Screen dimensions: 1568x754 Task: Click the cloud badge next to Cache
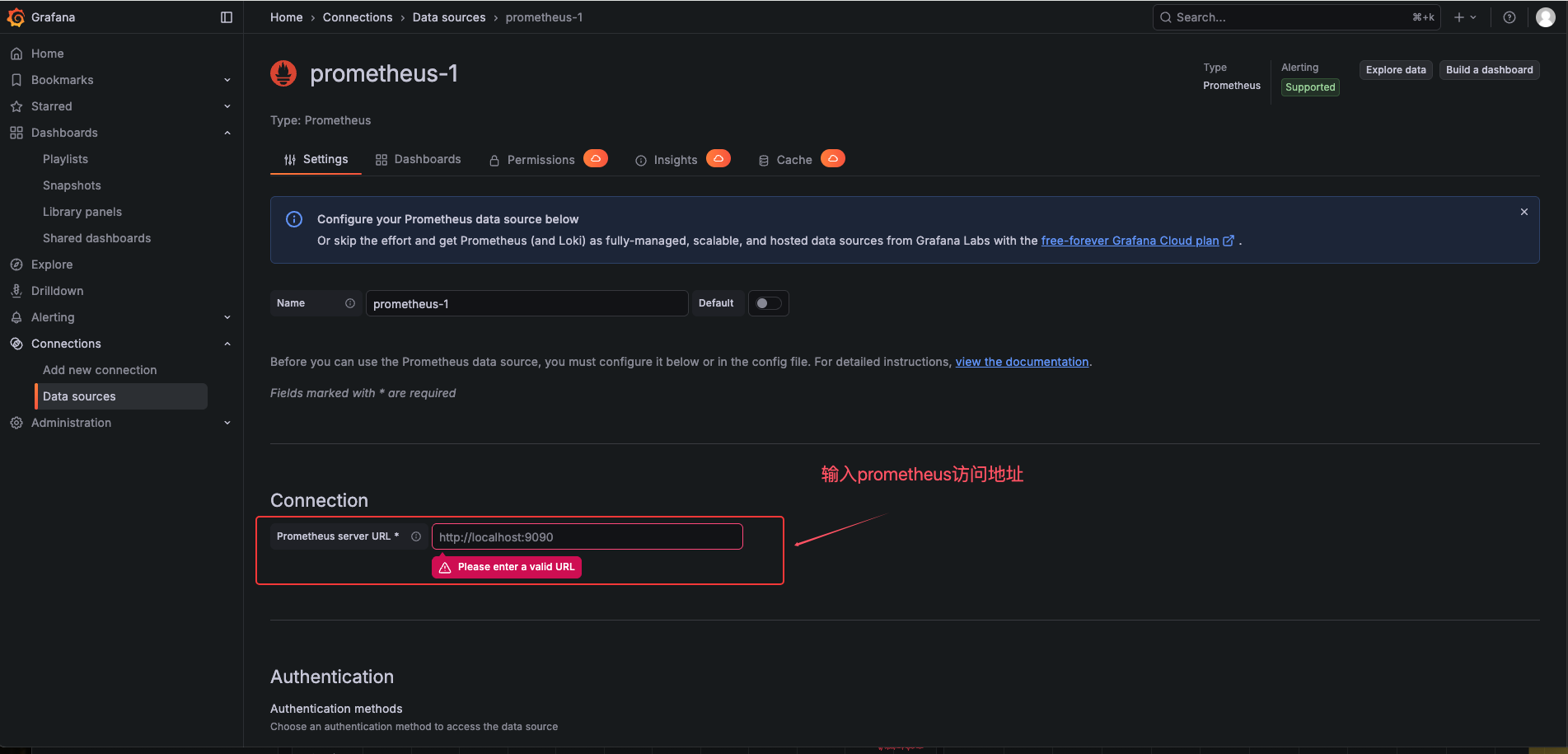[833, 158]
